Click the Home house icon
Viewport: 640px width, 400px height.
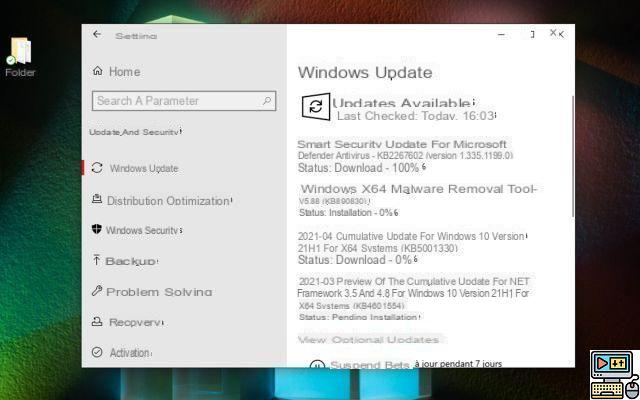(x=98, y=71)
